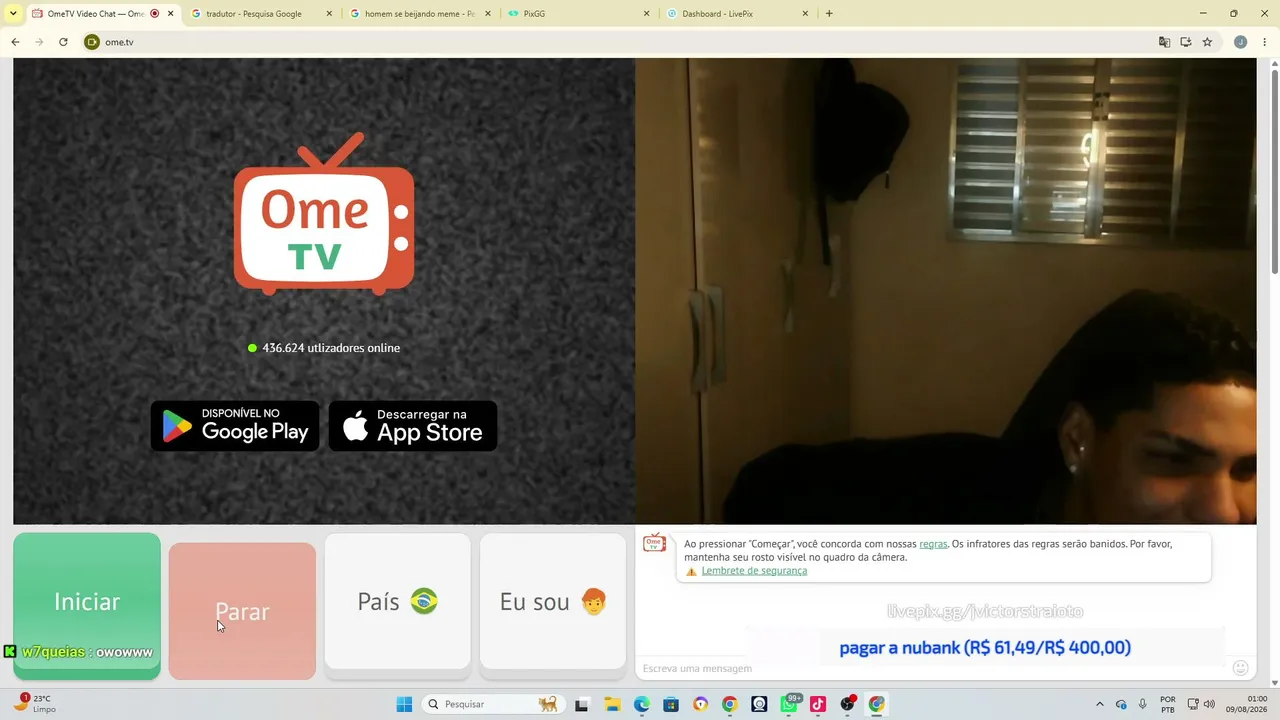Open the purple-orange circular app on taskbar
Image resolution: width=1280 pixels, height=720 pixels.
[700, 704]
